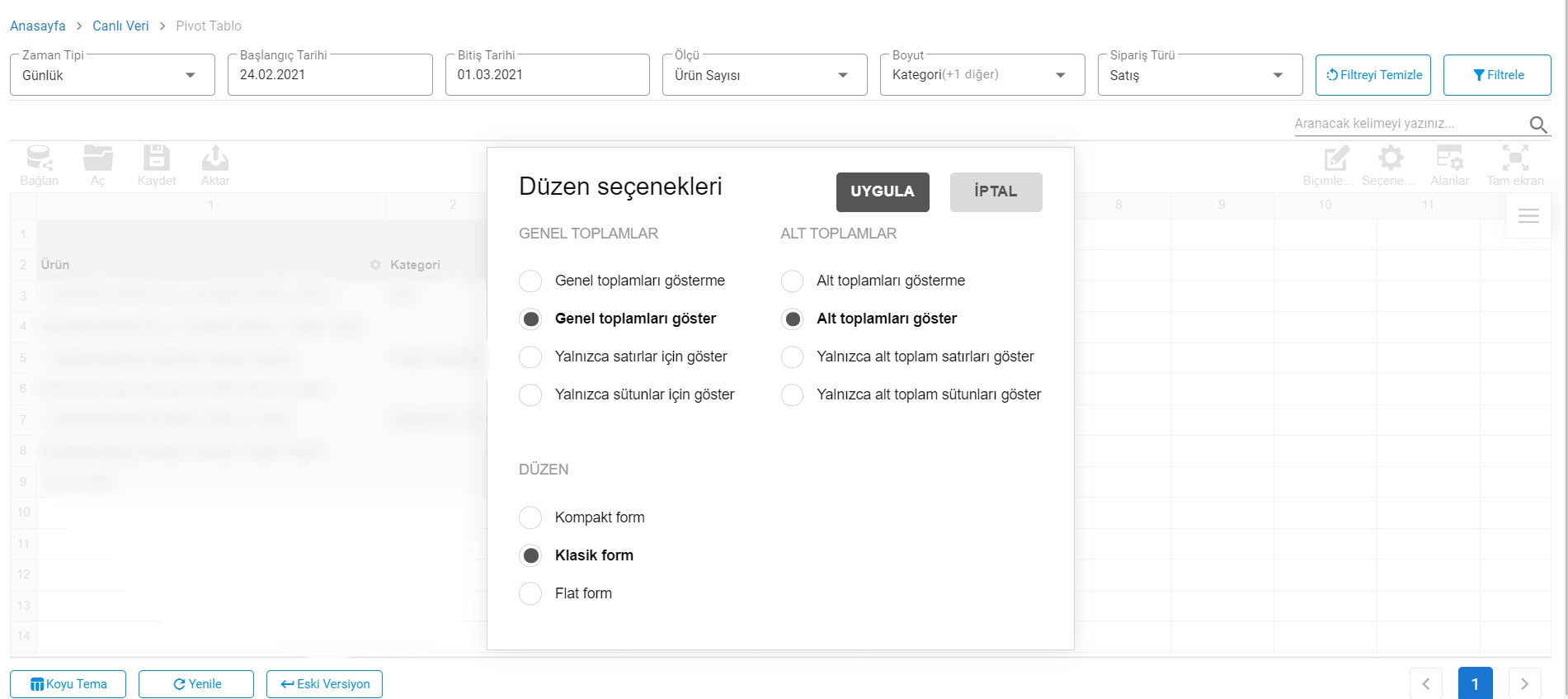Go to Anasayfa breadcrumb link
The image size is (1568, 699).
tap(37, 26)
